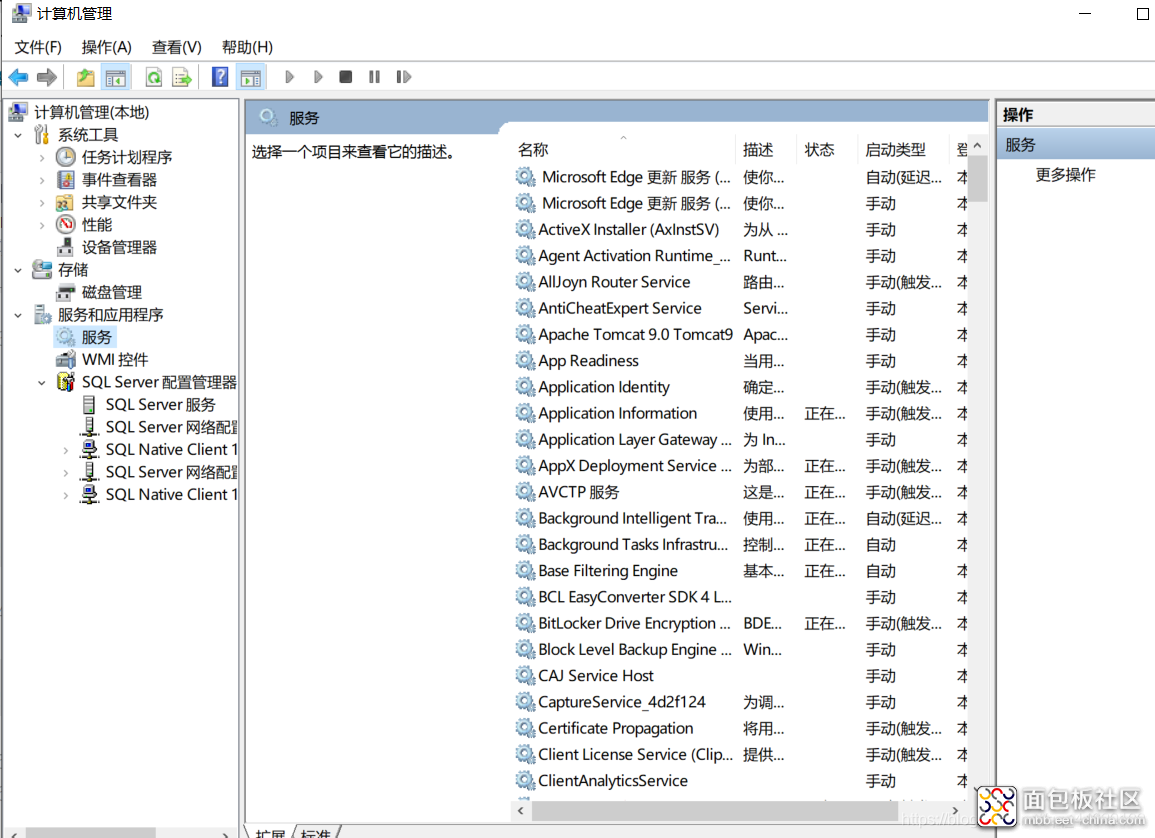Select SQL Server 服务 in the tree
The image size is (1155, 838).
160,404
